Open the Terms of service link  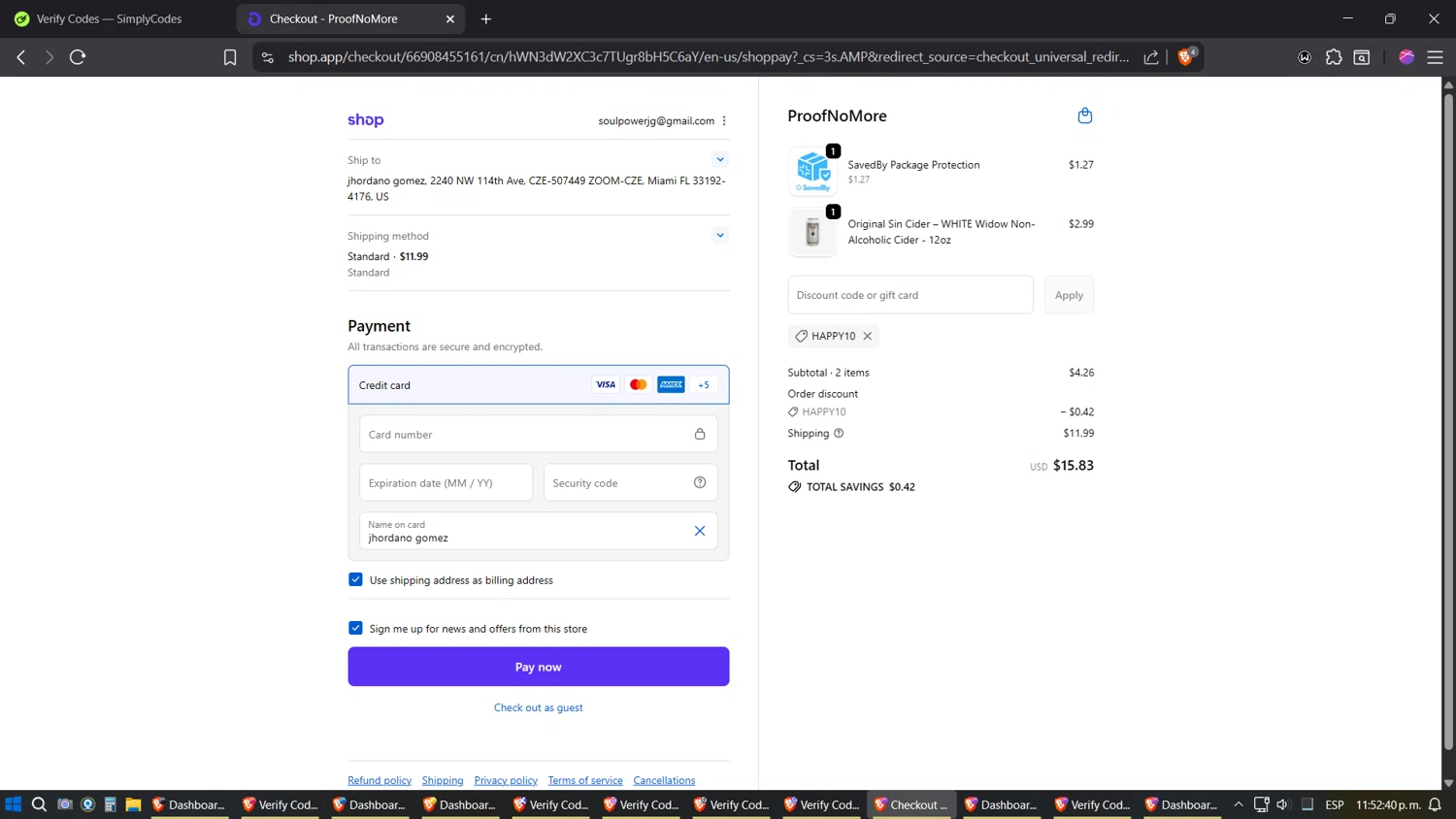point(585,780)
